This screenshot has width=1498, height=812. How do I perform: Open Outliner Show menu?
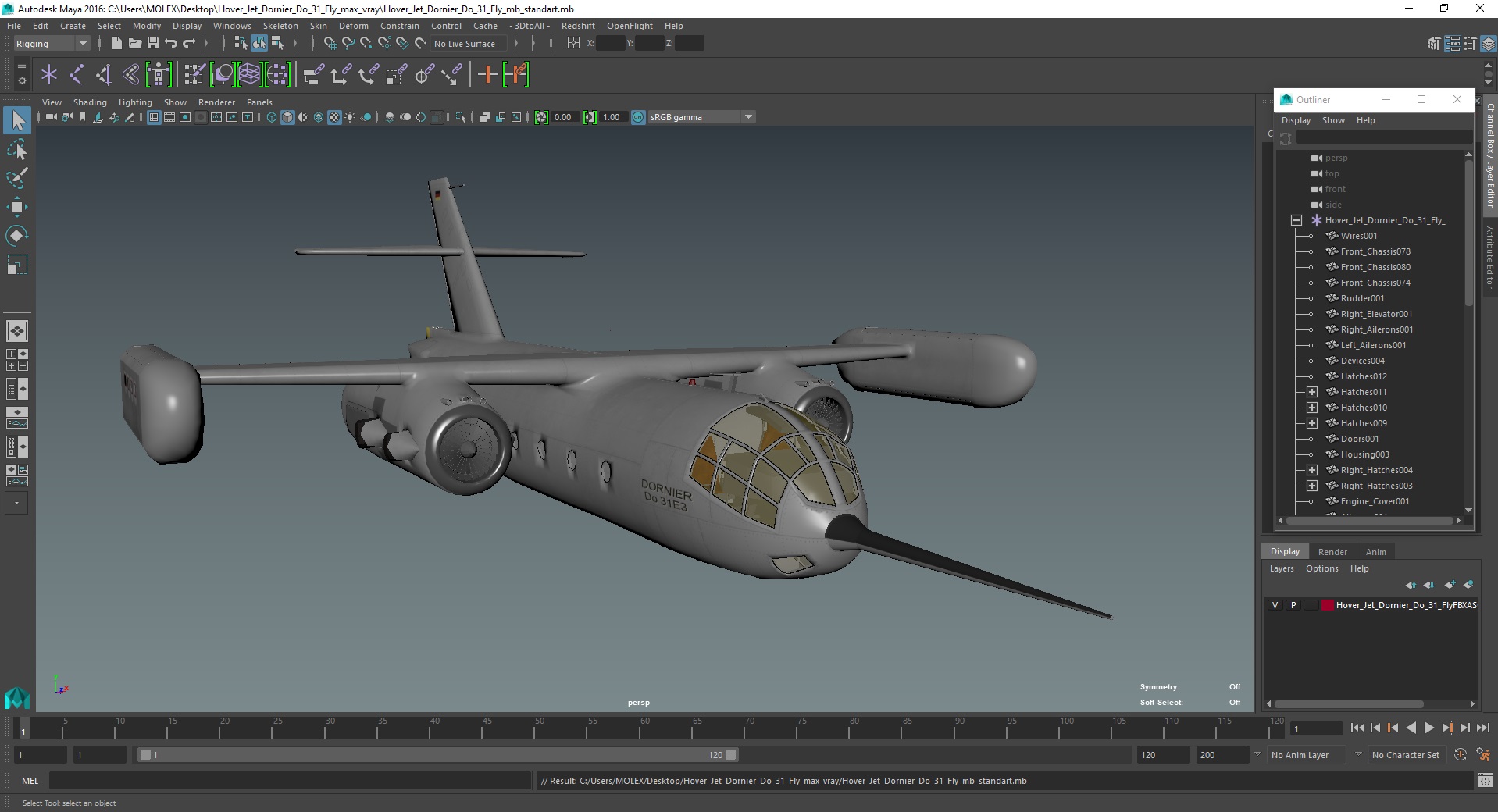click(1333, 120)
